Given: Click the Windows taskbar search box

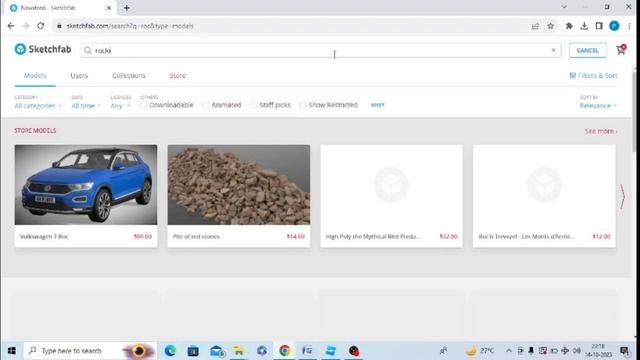Looking at the screenshot, I should (90, 351).
